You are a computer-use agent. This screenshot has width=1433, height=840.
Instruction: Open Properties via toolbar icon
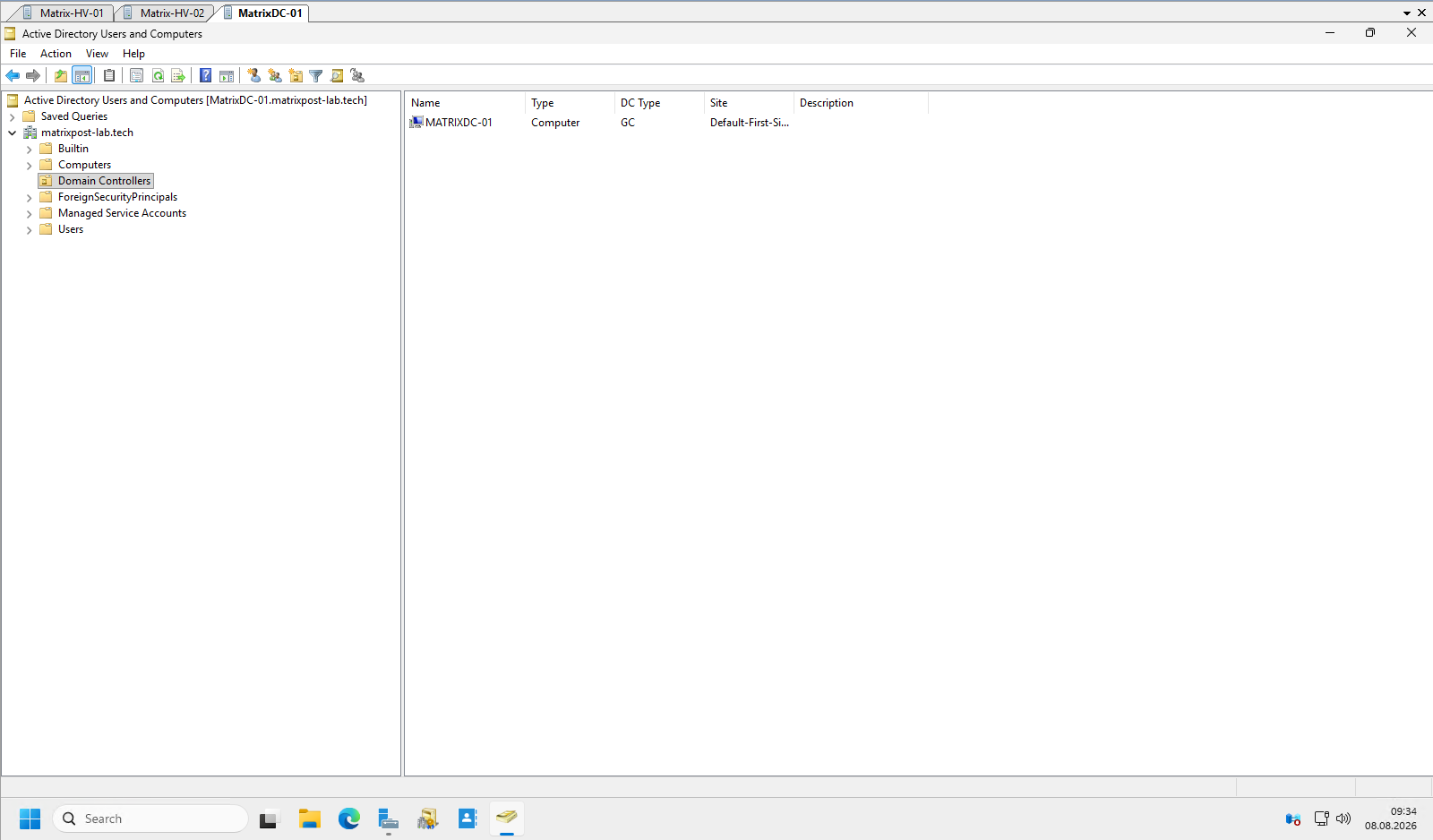[136, 76]
